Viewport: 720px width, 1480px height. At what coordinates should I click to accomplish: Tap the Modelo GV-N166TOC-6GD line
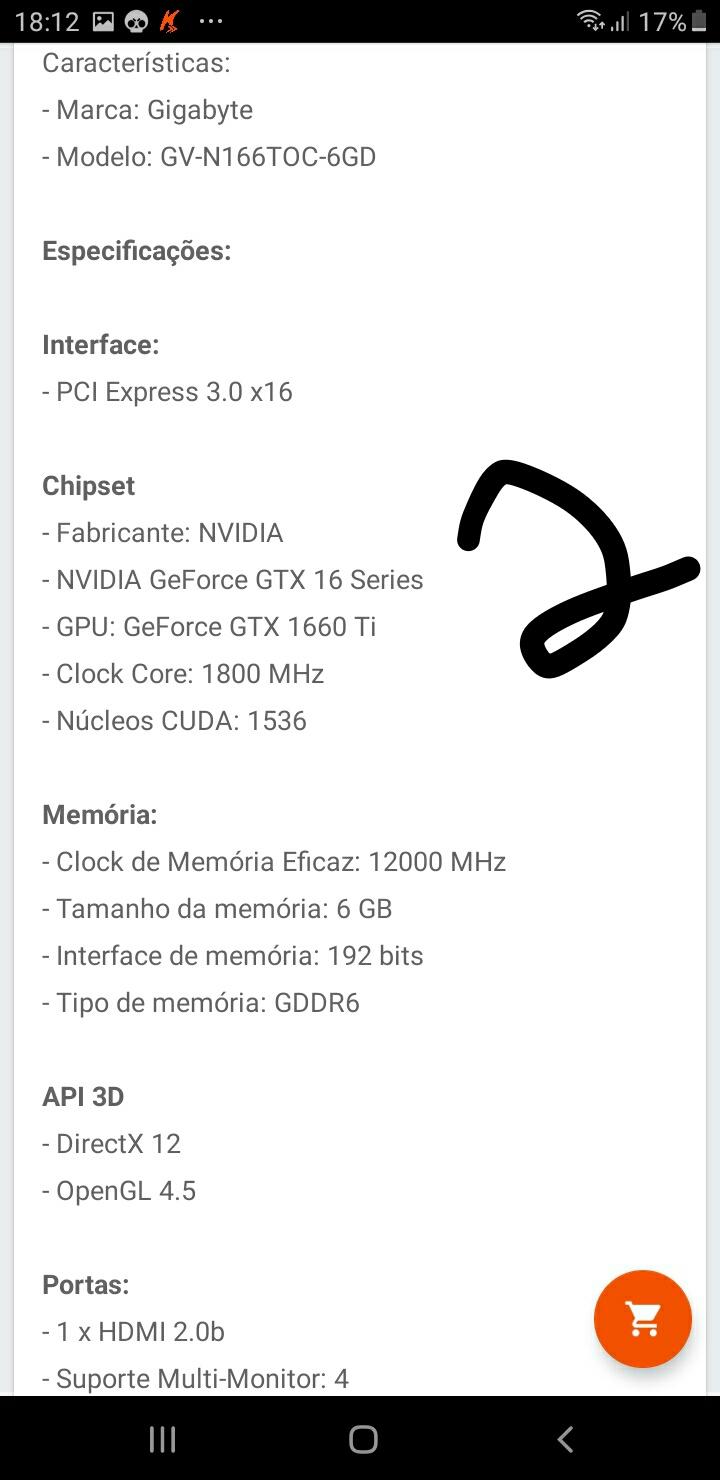coord(209,157)
